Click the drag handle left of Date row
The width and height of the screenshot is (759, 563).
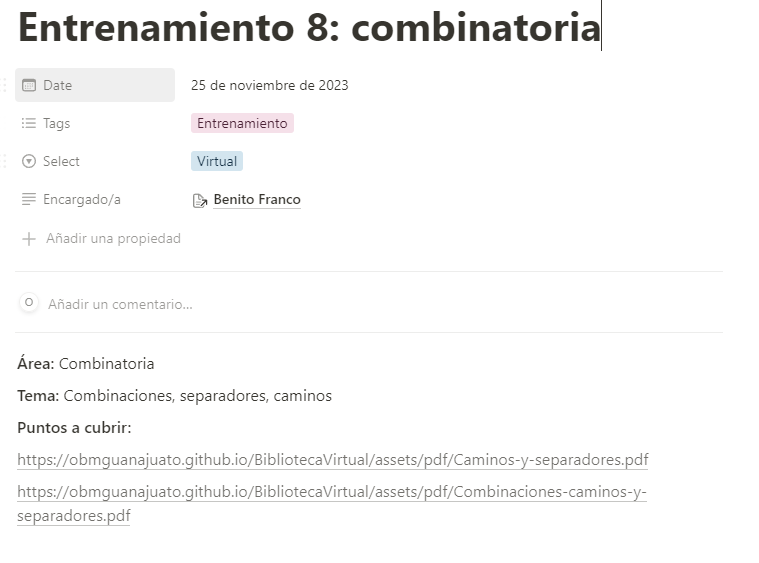pyautogui.click(x=4, y=85)
